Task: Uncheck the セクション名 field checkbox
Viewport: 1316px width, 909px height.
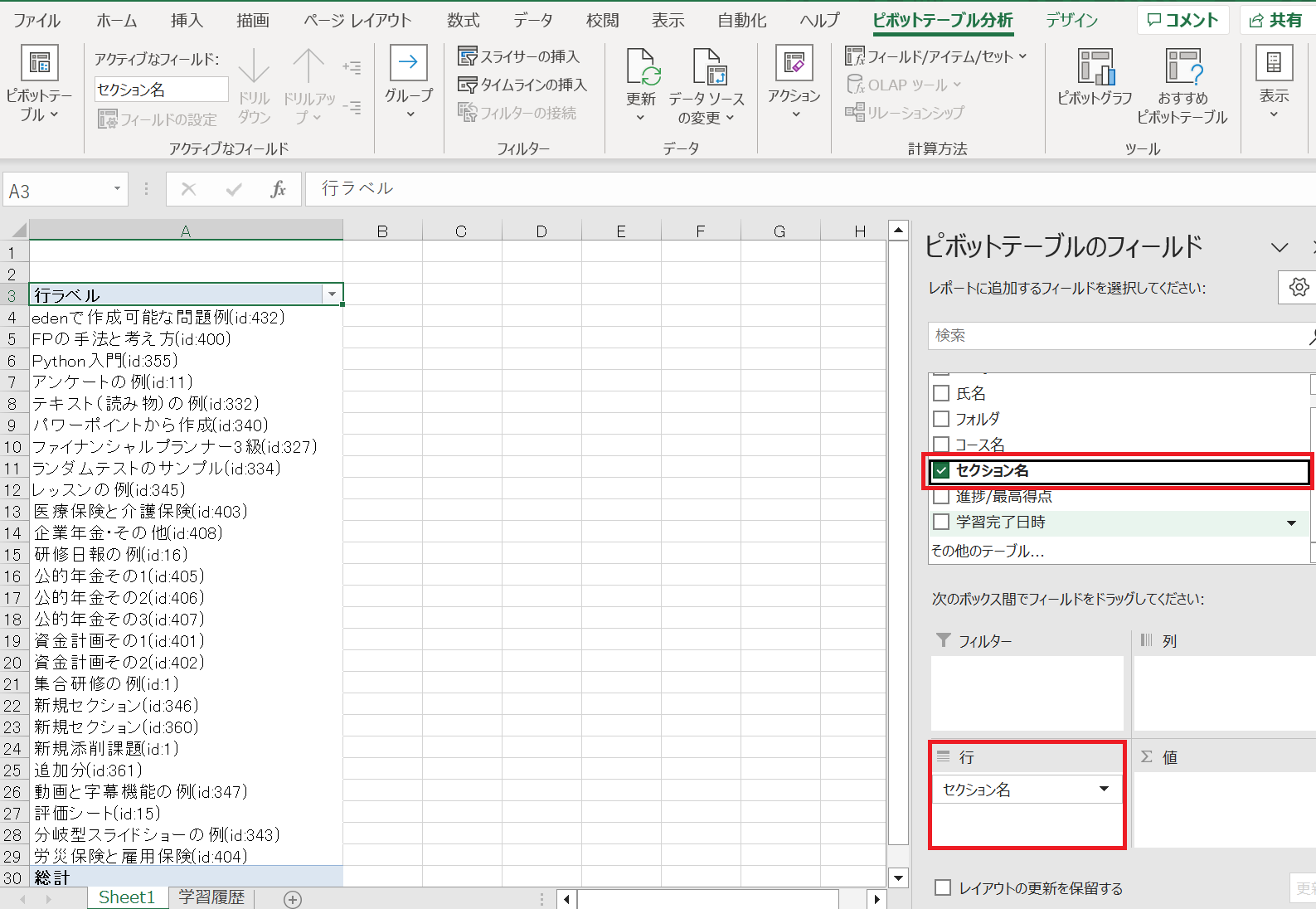Action: coord(941,470)
